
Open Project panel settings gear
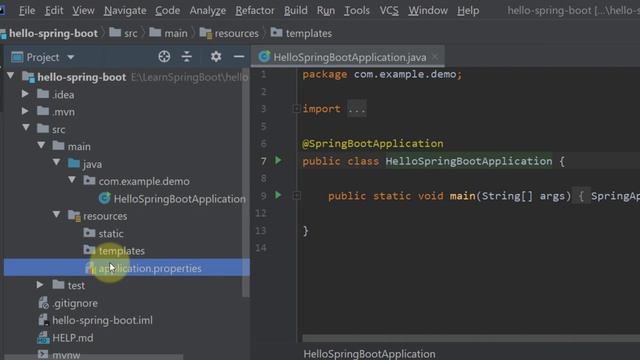click(x=216, y=56)
